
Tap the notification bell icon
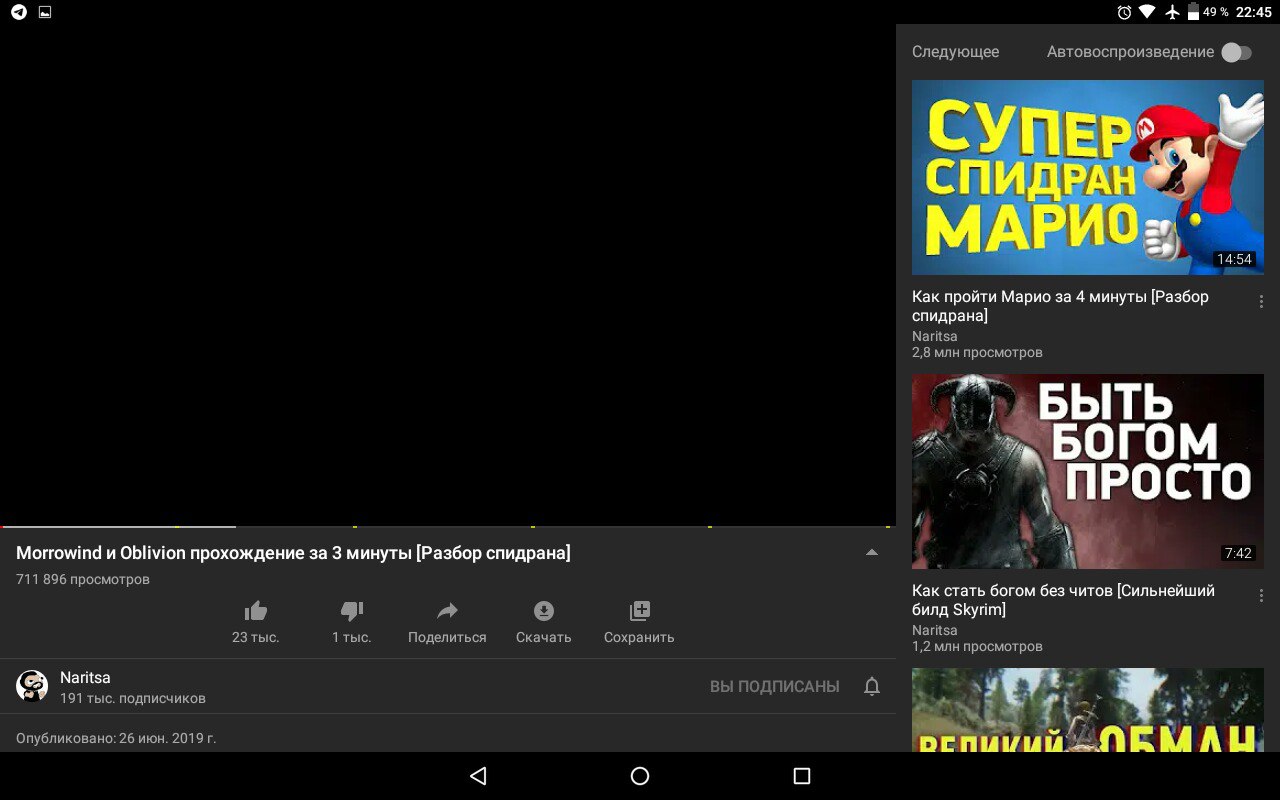click(x=872, y=686)
